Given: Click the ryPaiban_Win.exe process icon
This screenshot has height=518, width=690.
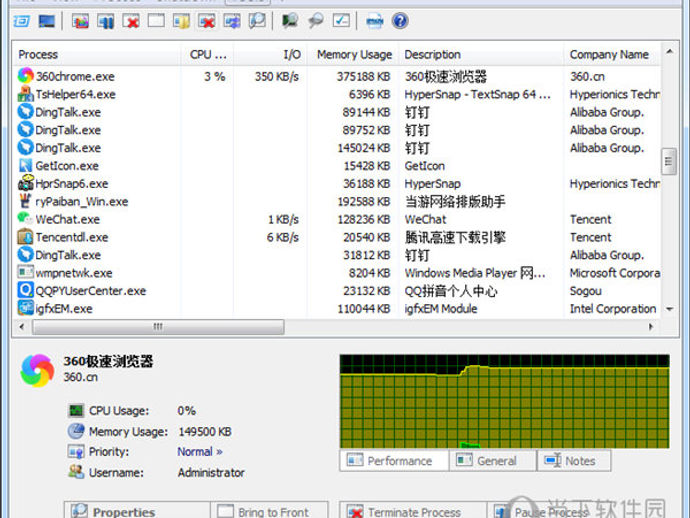Looking at the screenshot, I should (26, 201).
